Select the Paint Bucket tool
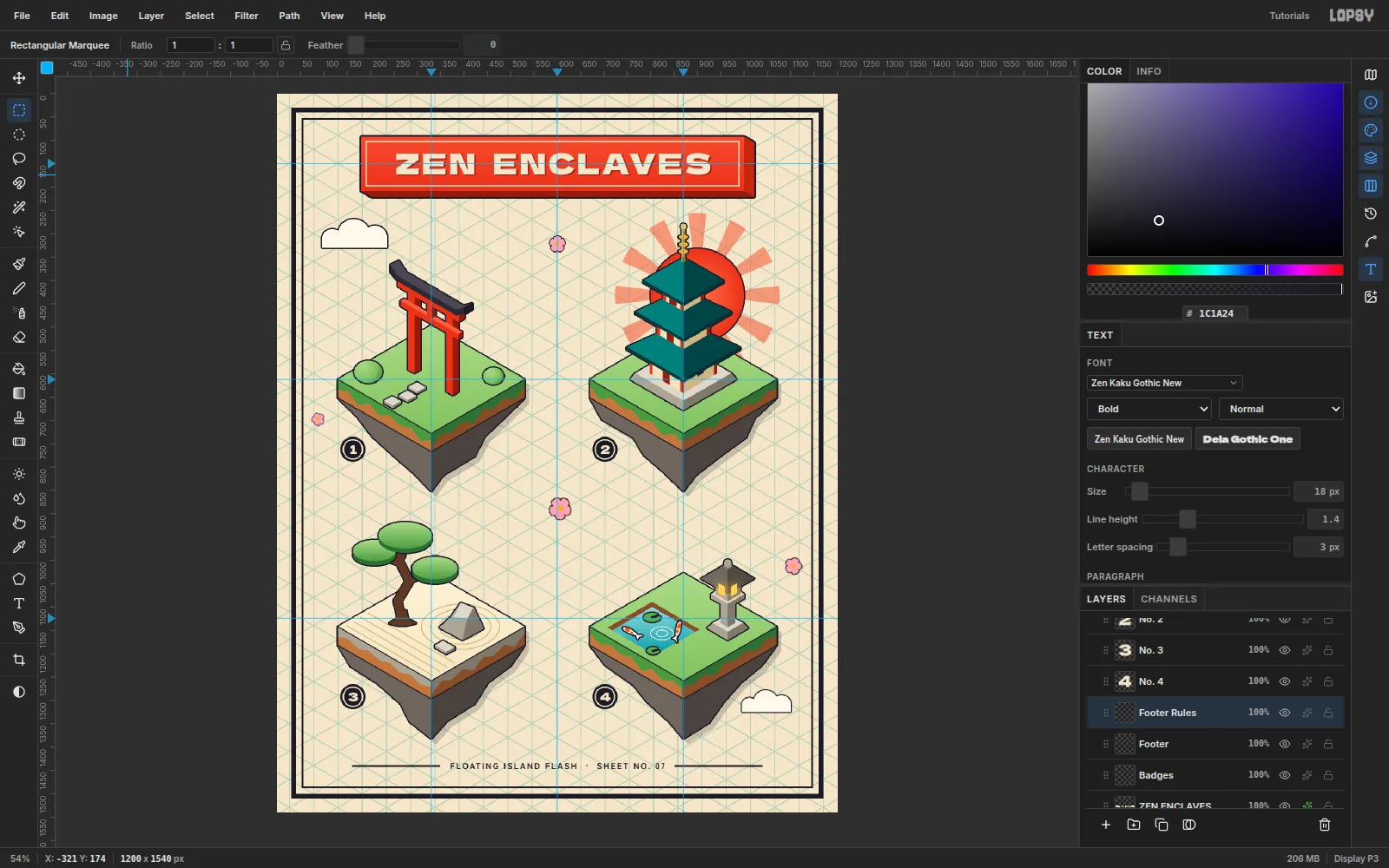The height and width of the screenshot is (868, 1389). point(19,369)
